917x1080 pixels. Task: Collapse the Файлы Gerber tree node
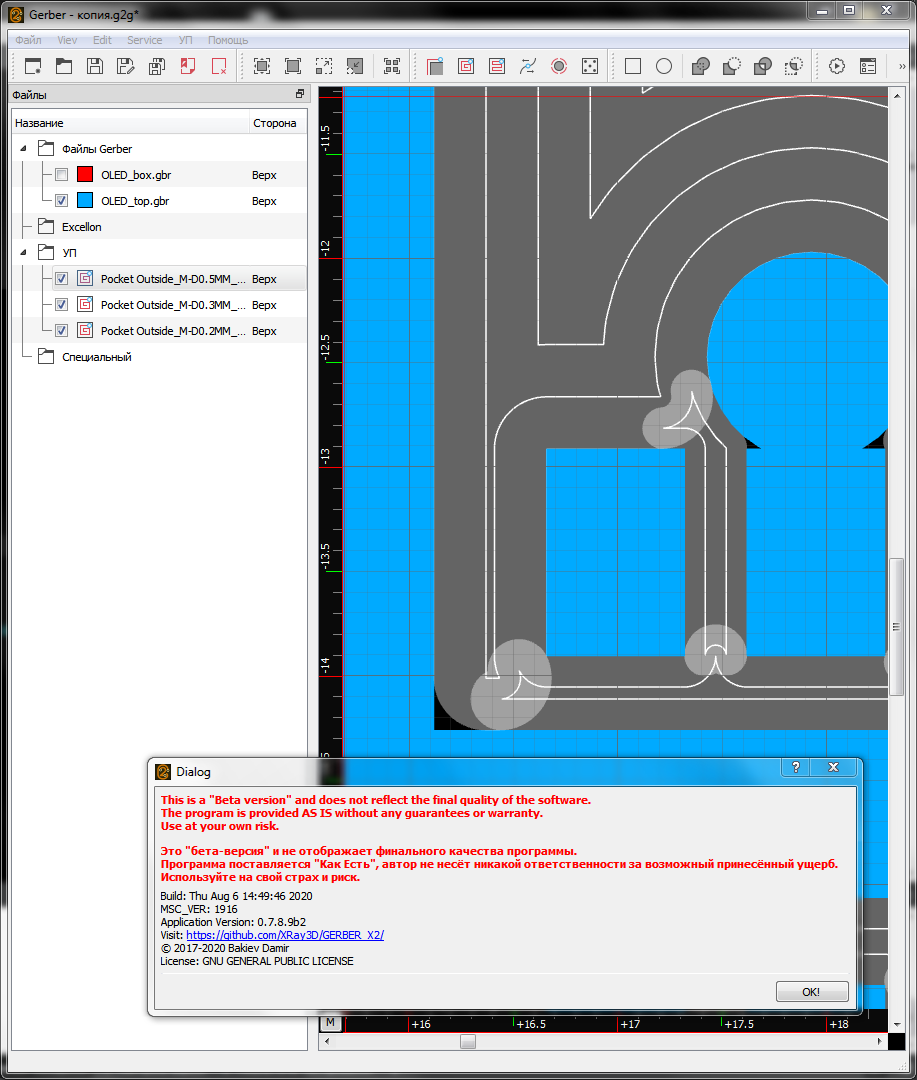[23, 149]
